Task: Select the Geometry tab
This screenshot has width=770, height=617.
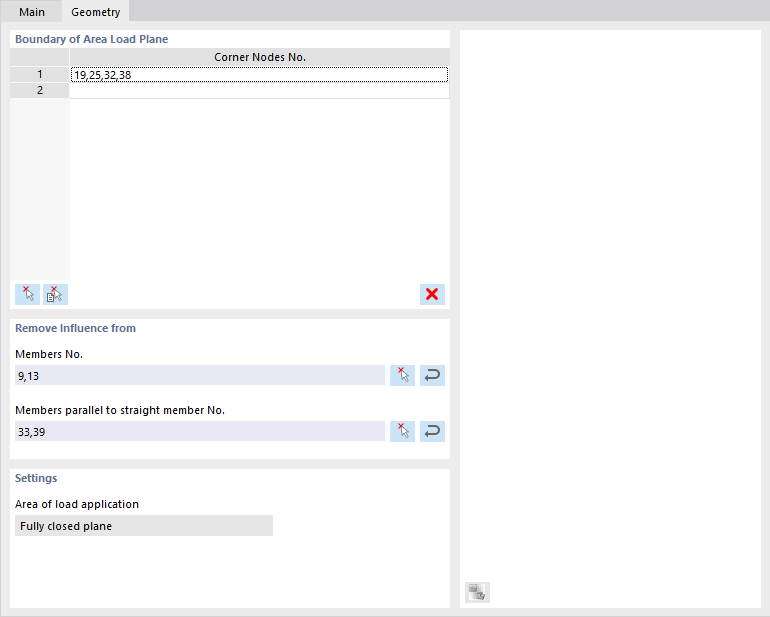Action: point(95,12)
